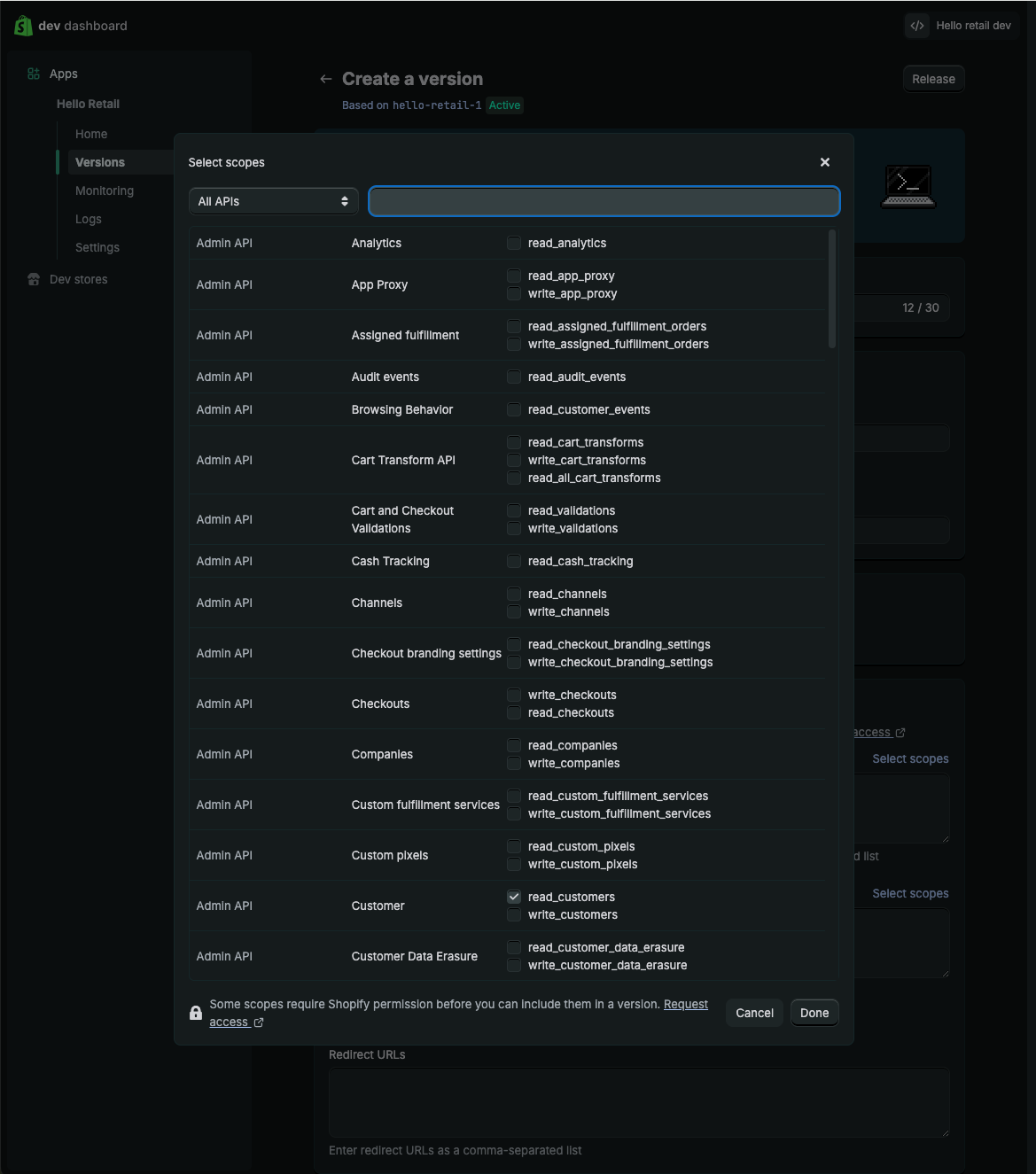Open the Versions sidebar item

coord(100,162)
